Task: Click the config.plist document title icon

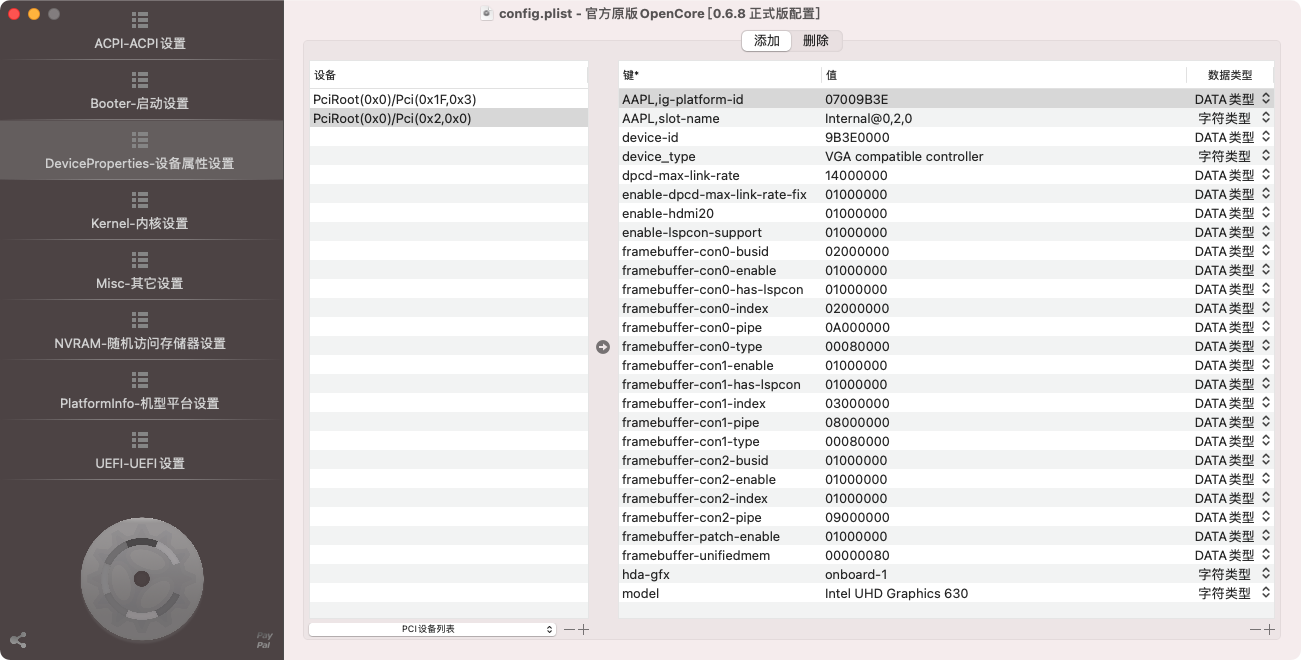Action: pyautogui.click(x=486, y=13)
